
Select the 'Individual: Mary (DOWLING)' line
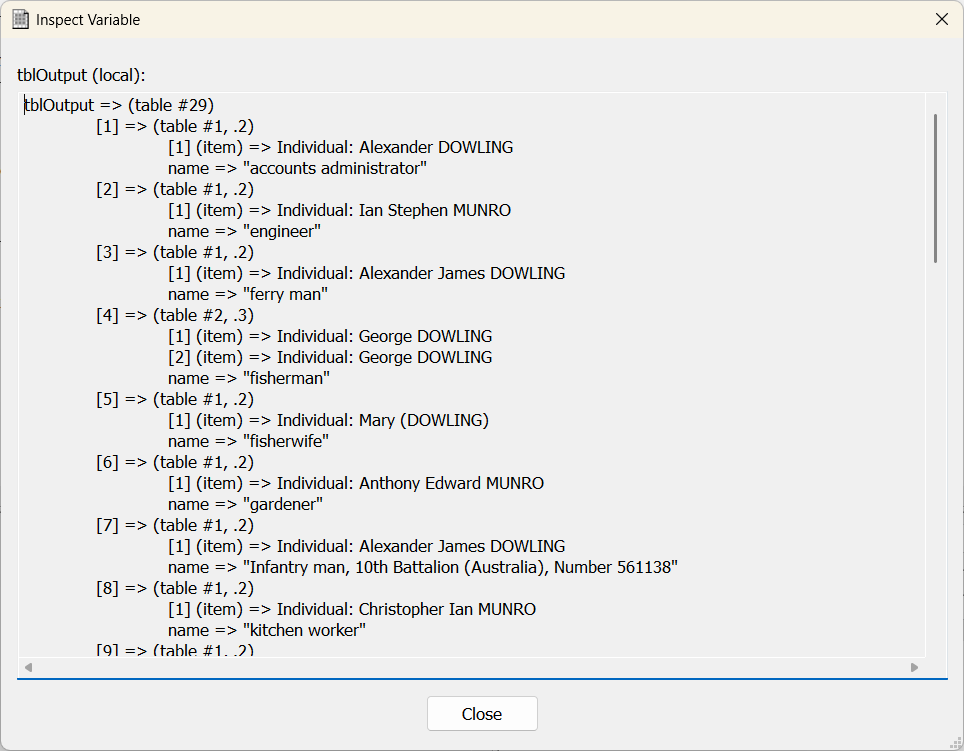(328, 420)
